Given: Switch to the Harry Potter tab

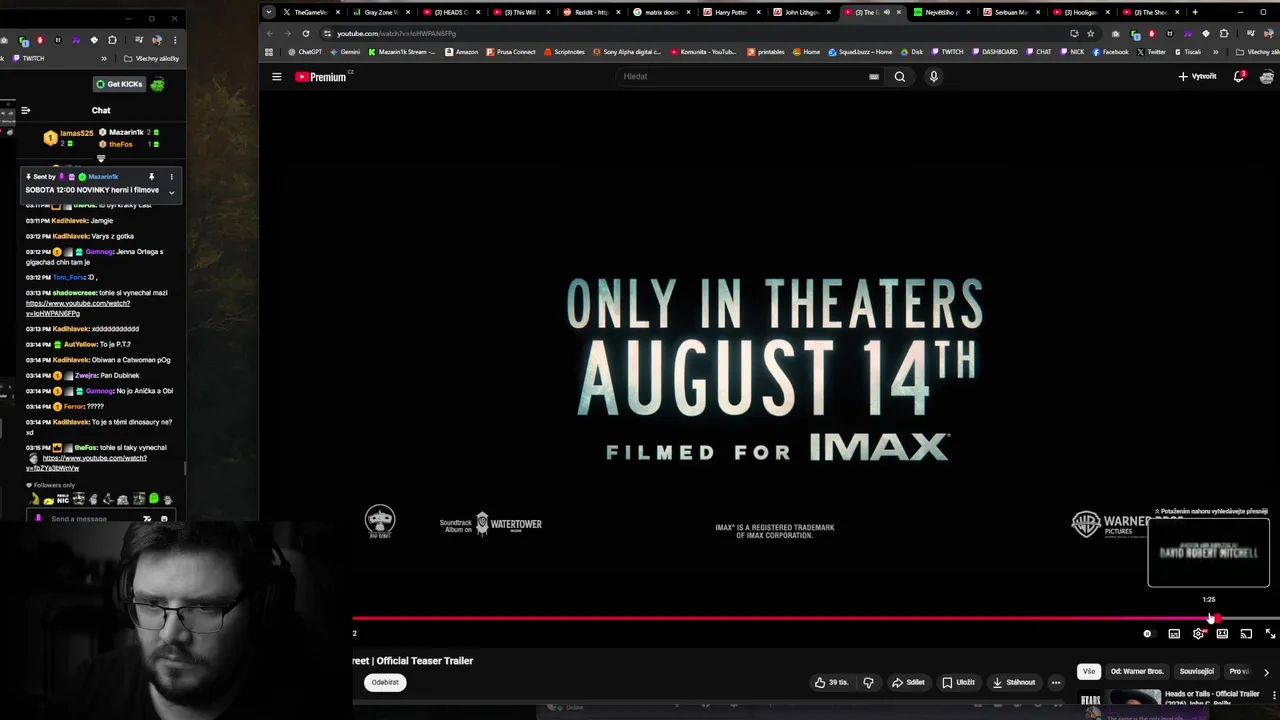Looking at the screenshot, I should tap(731, 12).
